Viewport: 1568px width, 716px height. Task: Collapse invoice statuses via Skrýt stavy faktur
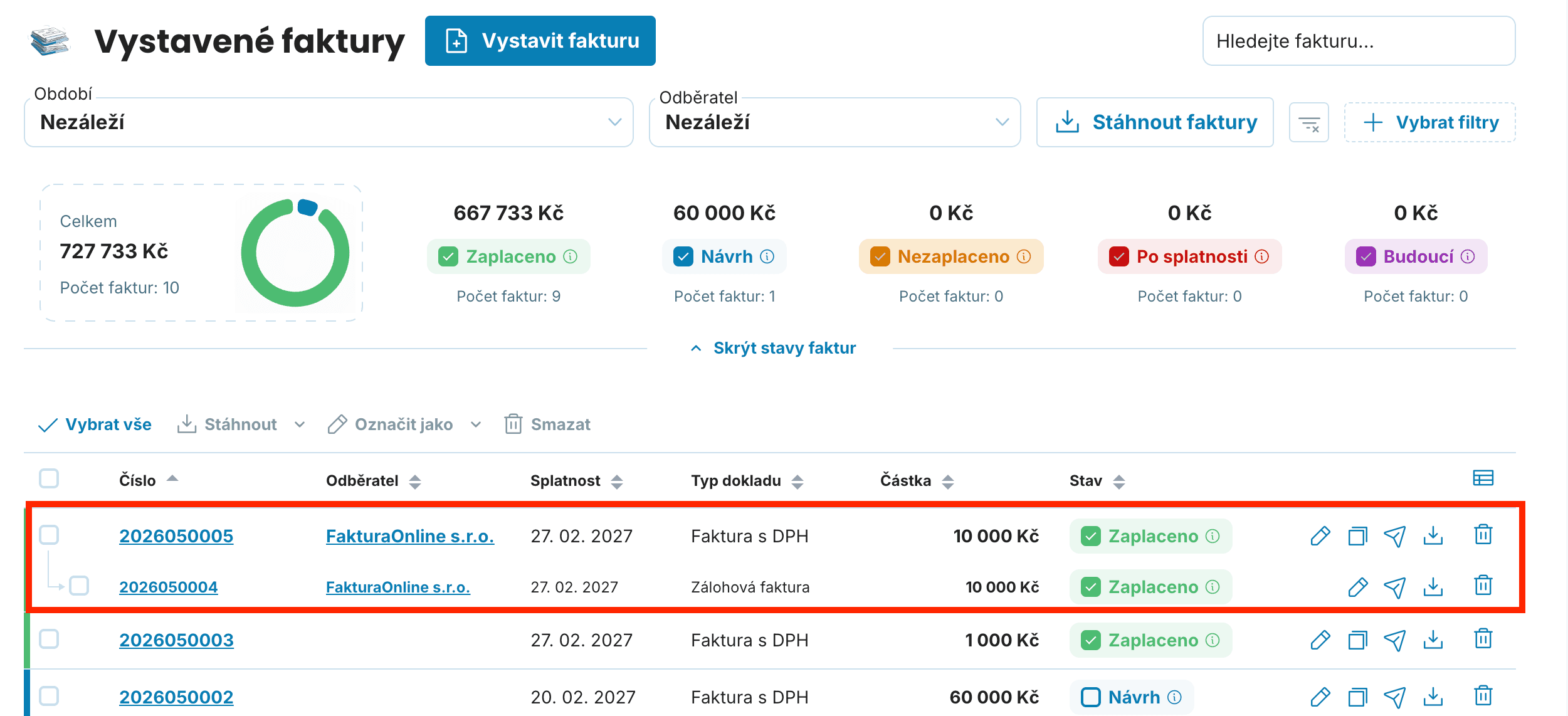[773, 348]
